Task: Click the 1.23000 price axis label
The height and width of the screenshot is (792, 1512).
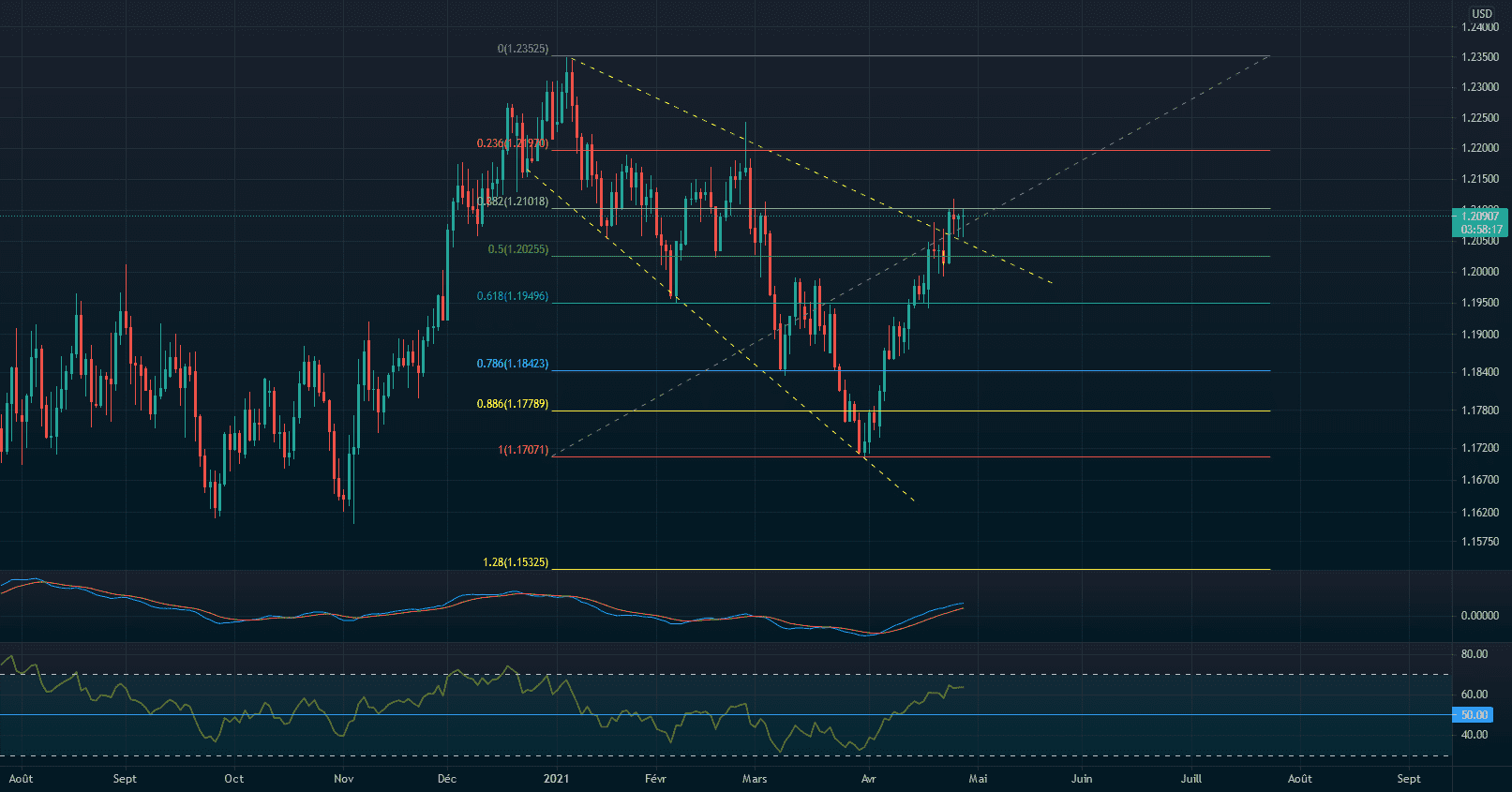Action: click(1480, 87)
